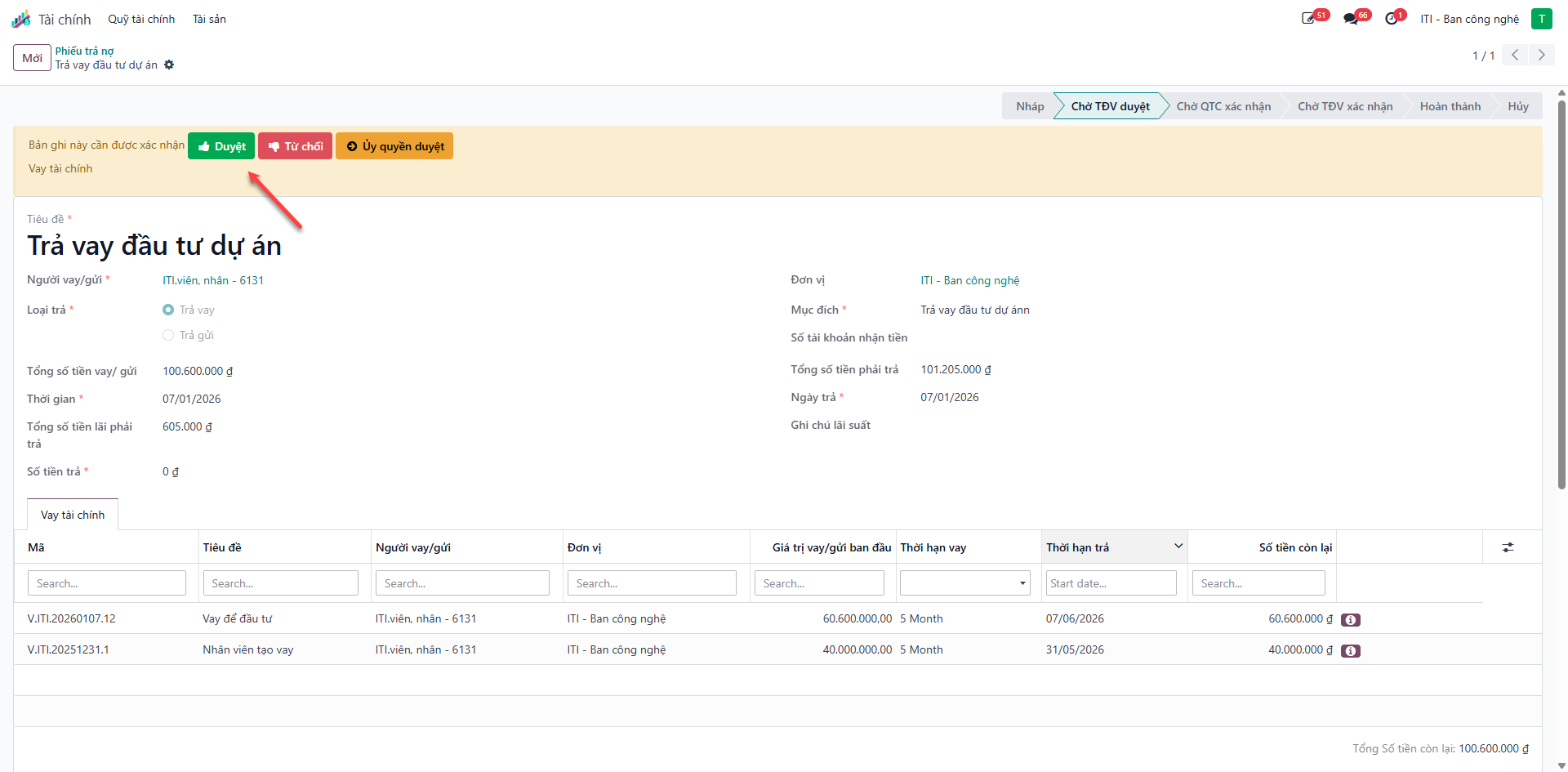Select the Chờ QTC xác nhận status stage

pyautogui.click(x=1223, y=106)
